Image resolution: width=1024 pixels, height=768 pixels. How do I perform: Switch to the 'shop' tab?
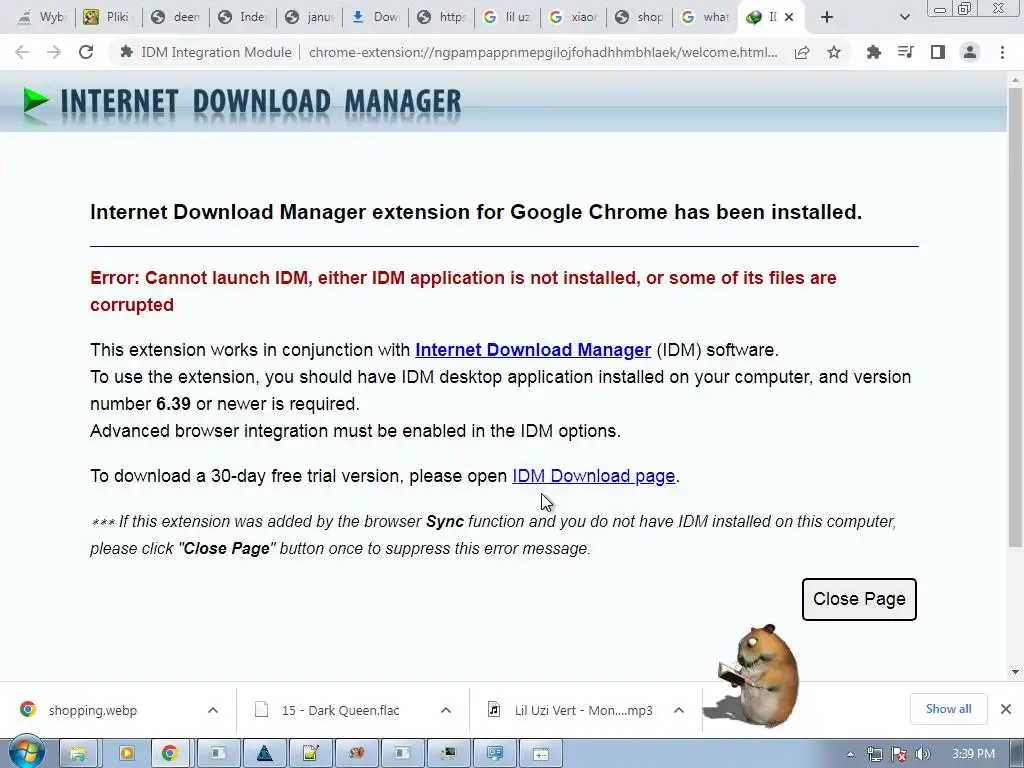pyautogui.click(x=640, y=18)
